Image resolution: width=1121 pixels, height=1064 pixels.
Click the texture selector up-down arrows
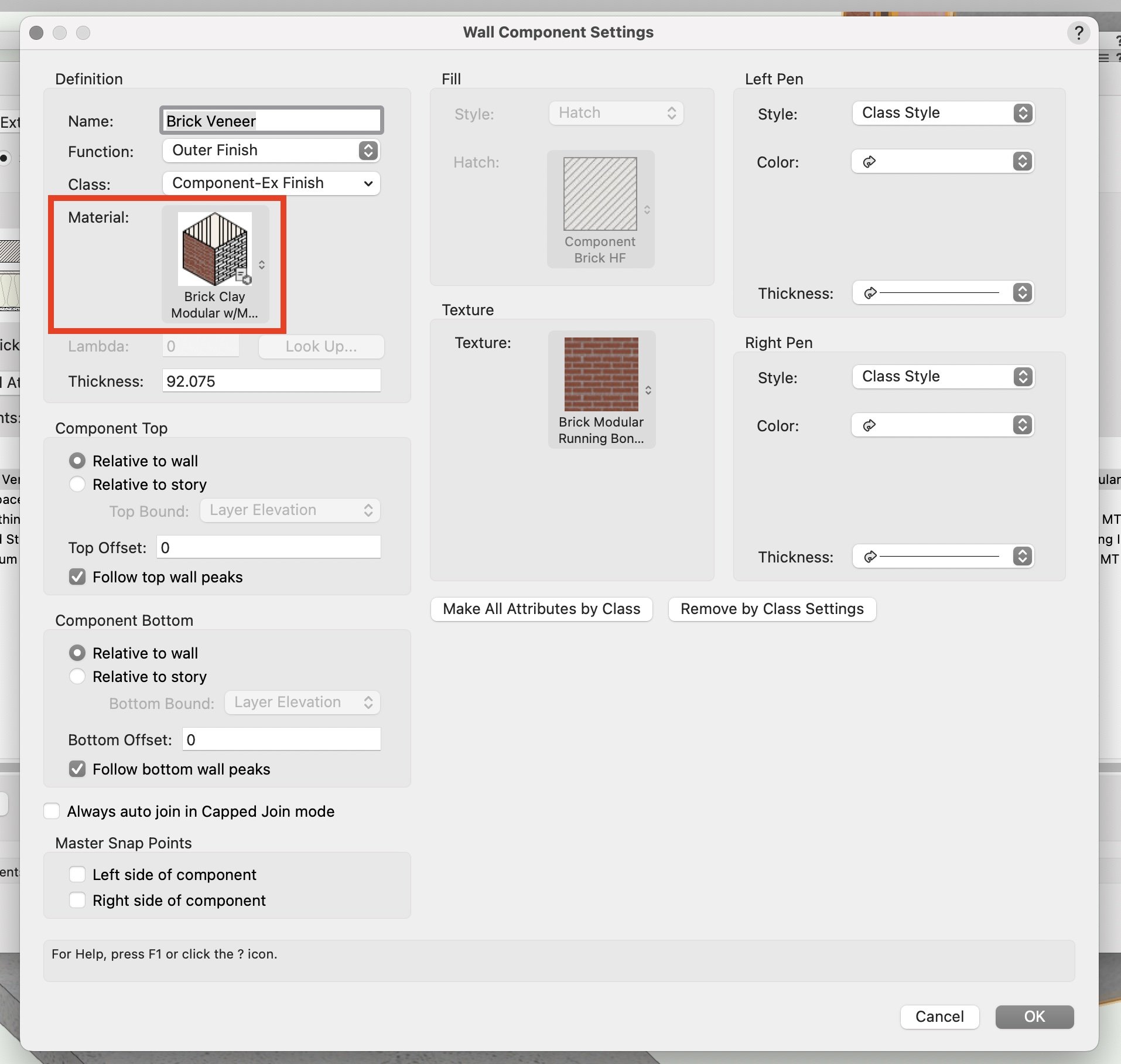[x=648, y=390]
